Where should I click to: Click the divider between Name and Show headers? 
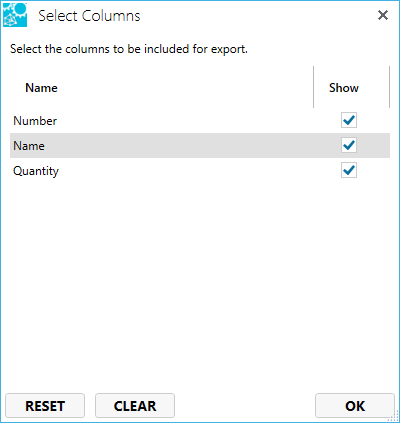point(313,87)
